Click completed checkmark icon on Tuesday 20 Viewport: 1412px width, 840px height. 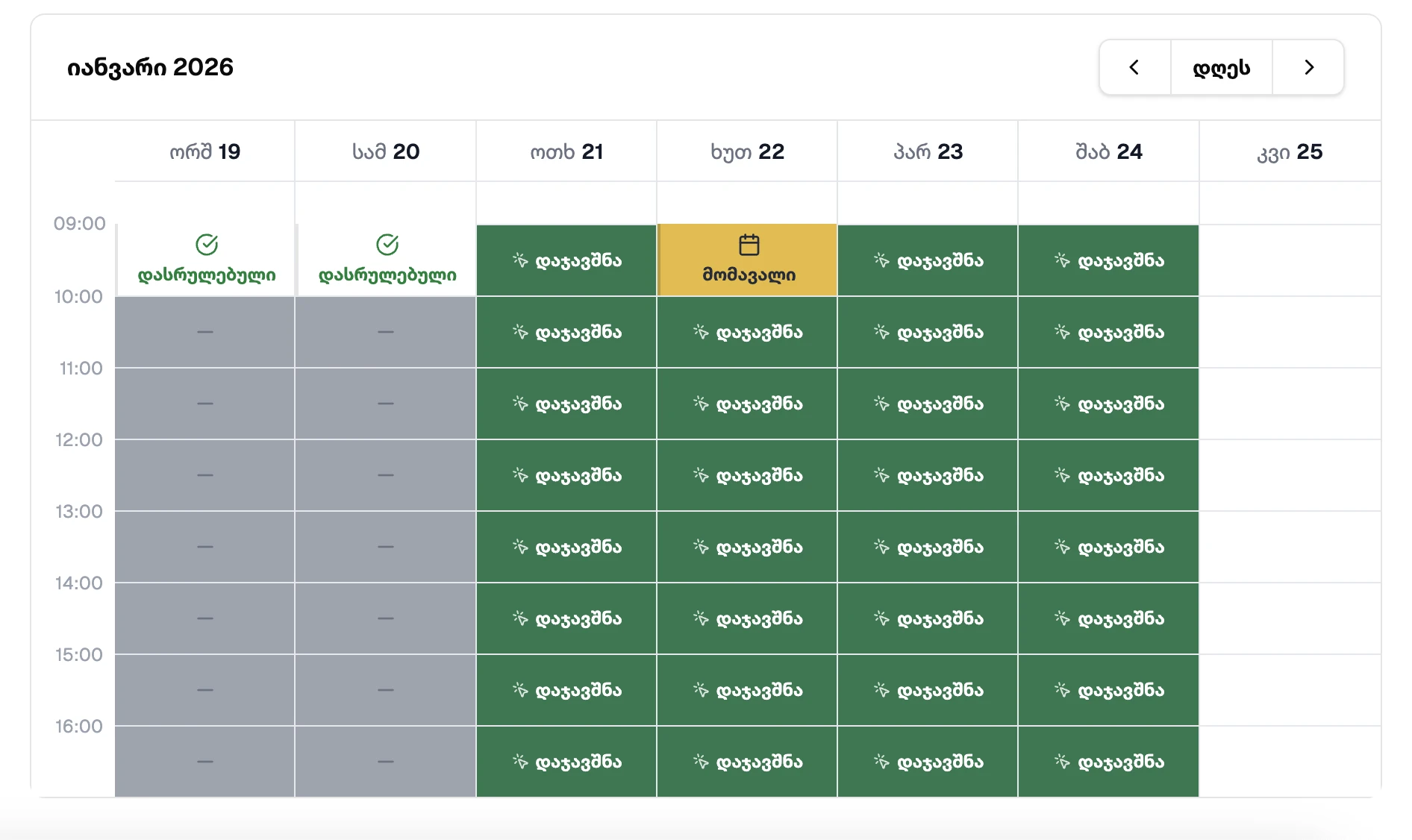click(x=387, y=245)
